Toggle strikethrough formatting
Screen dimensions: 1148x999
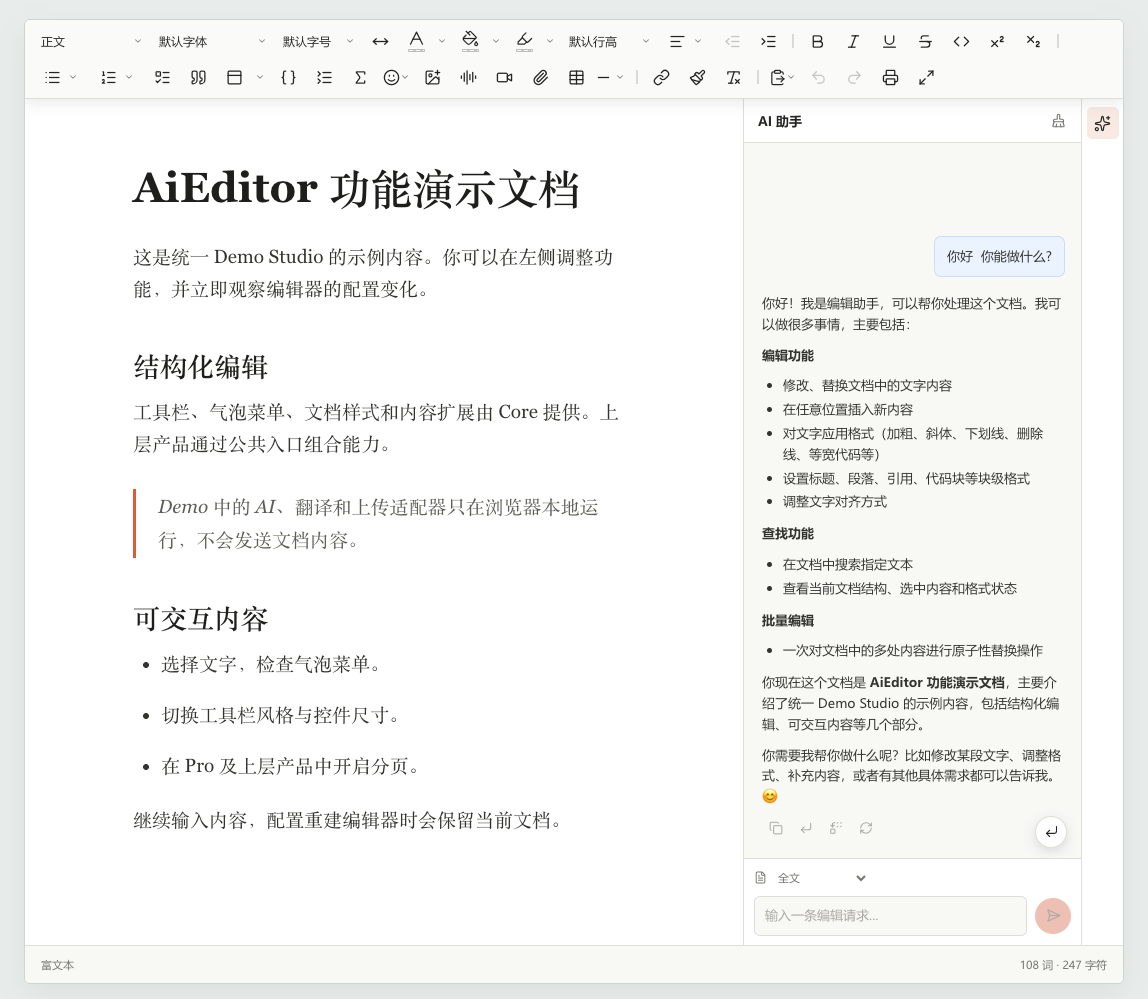coord(925,42)
